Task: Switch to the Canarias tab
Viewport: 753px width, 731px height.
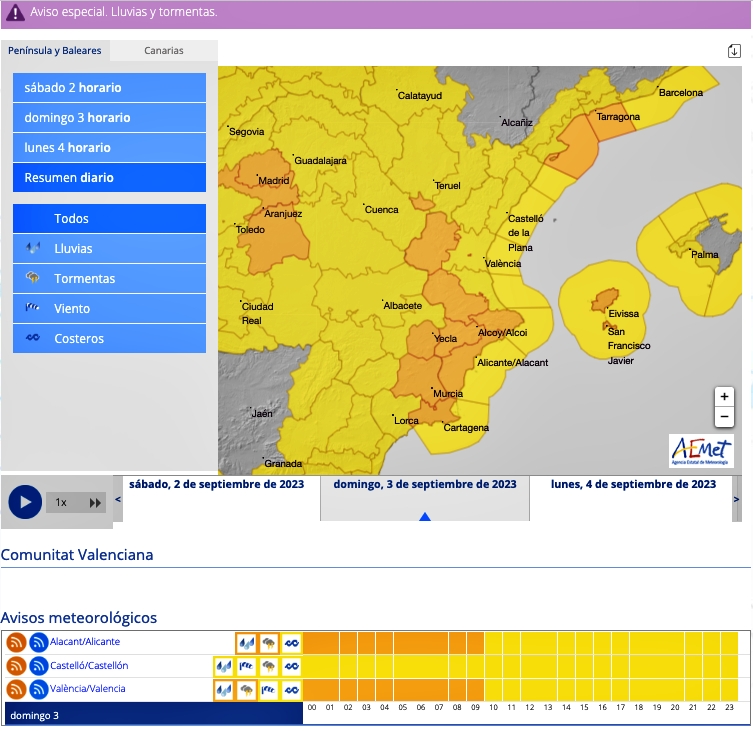Action: 164,50
